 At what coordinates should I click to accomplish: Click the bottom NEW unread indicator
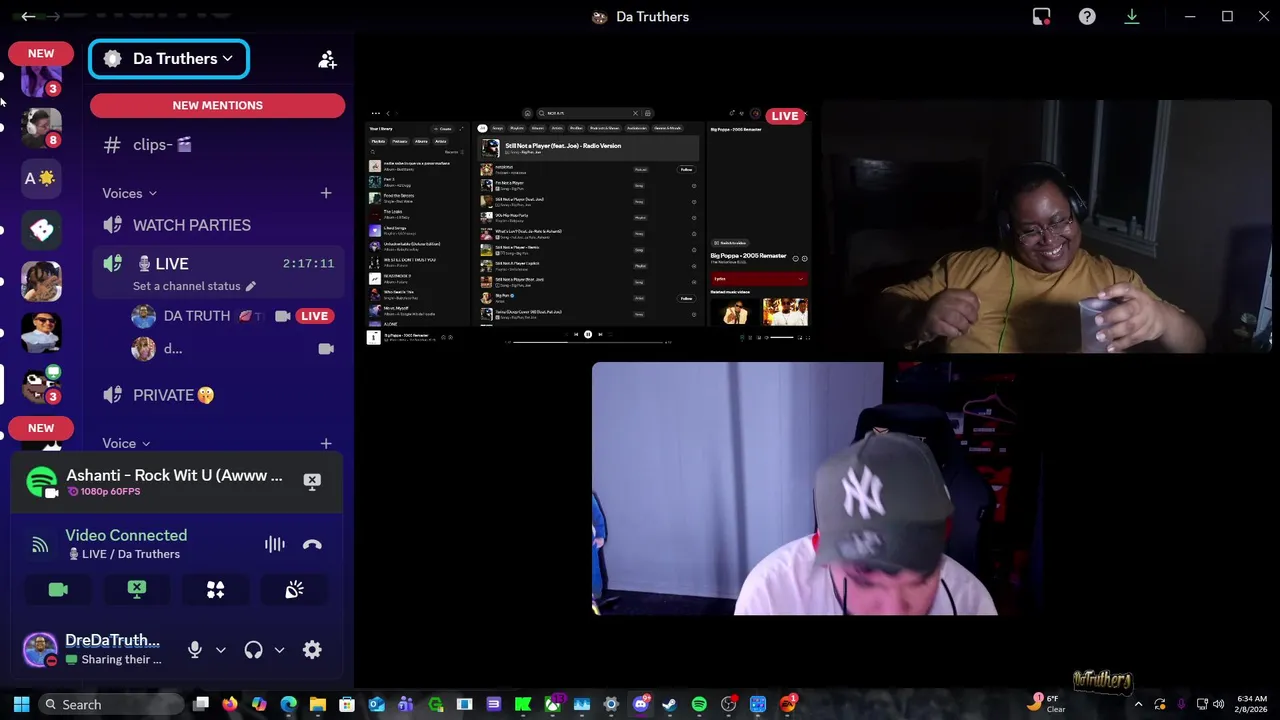tap(41, 428)
